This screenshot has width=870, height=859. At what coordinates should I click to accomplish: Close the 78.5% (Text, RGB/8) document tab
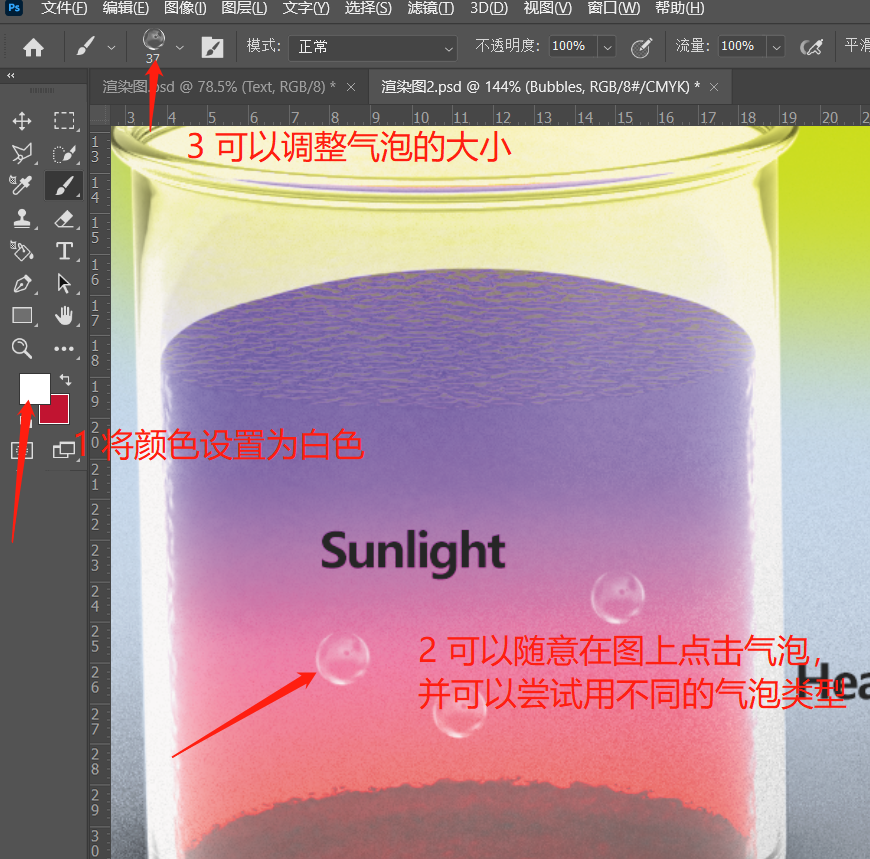[x=351, y=87]
